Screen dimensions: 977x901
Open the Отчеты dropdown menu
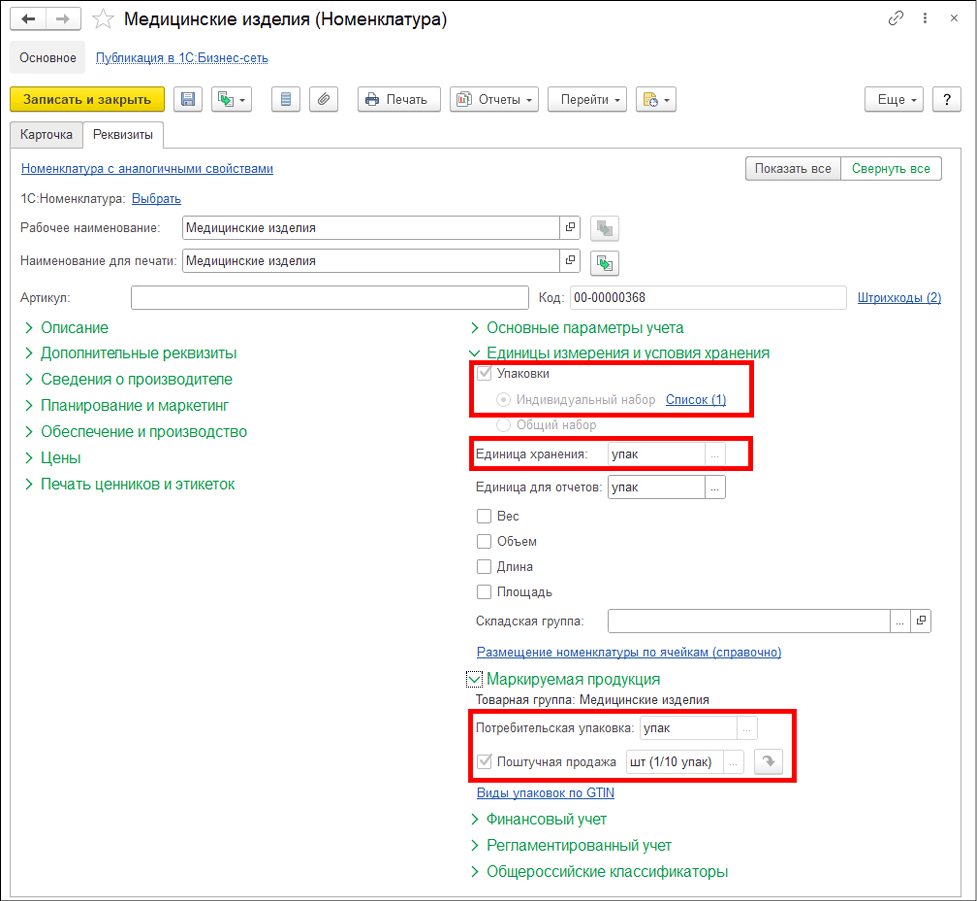pyautogui.click(x=494, y=99)
